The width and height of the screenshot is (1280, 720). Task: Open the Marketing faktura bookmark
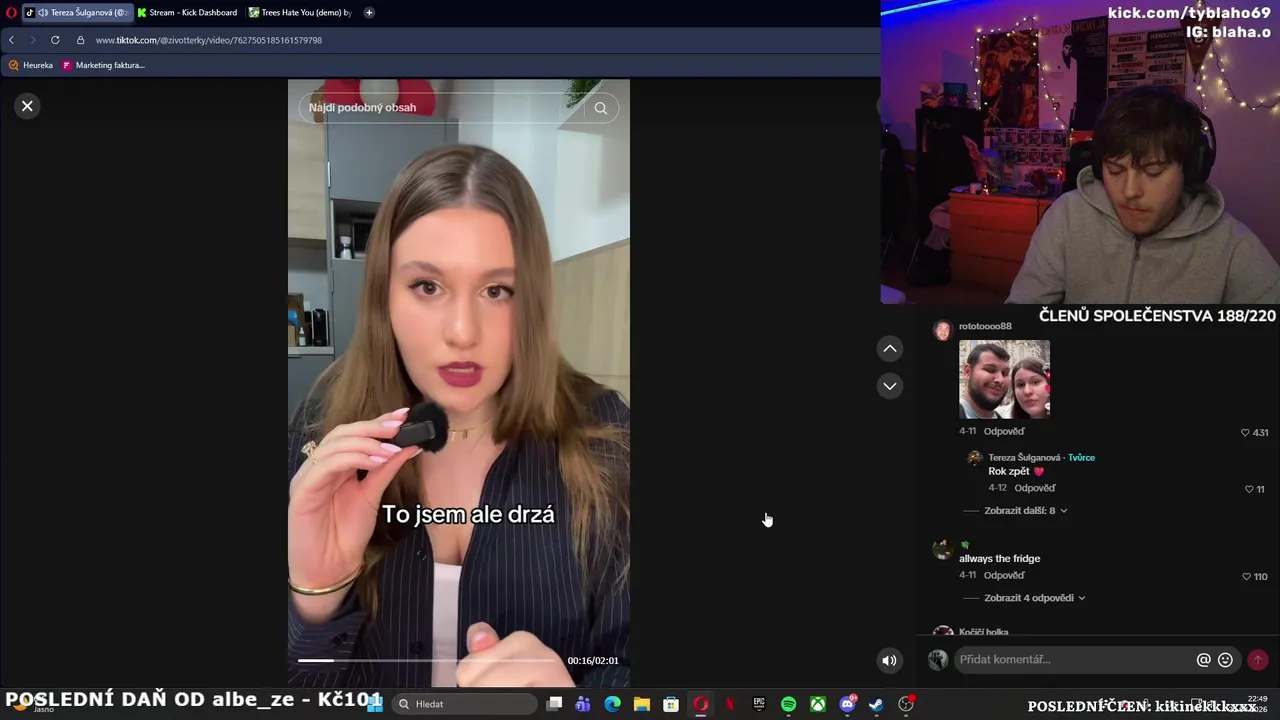click(104, 65)
